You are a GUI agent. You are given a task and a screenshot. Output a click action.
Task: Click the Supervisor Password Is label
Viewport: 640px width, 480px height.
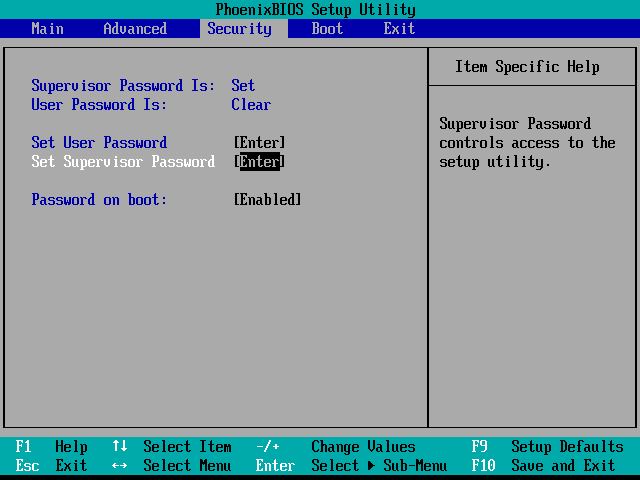pyautogui.click(x=123, y=86)
